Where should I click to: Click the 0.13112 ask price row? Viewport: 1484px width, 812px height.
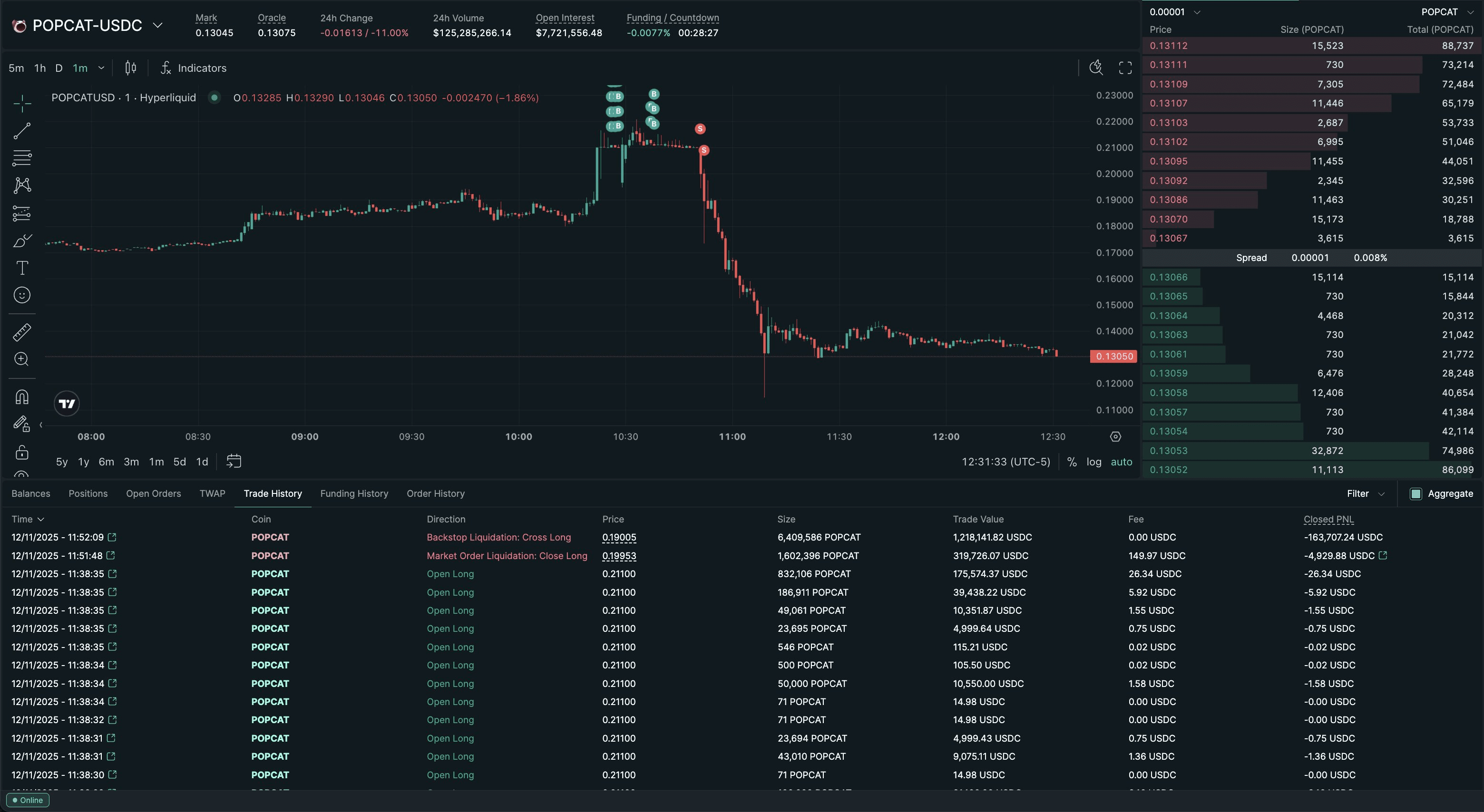click(x=1168, y=46)
